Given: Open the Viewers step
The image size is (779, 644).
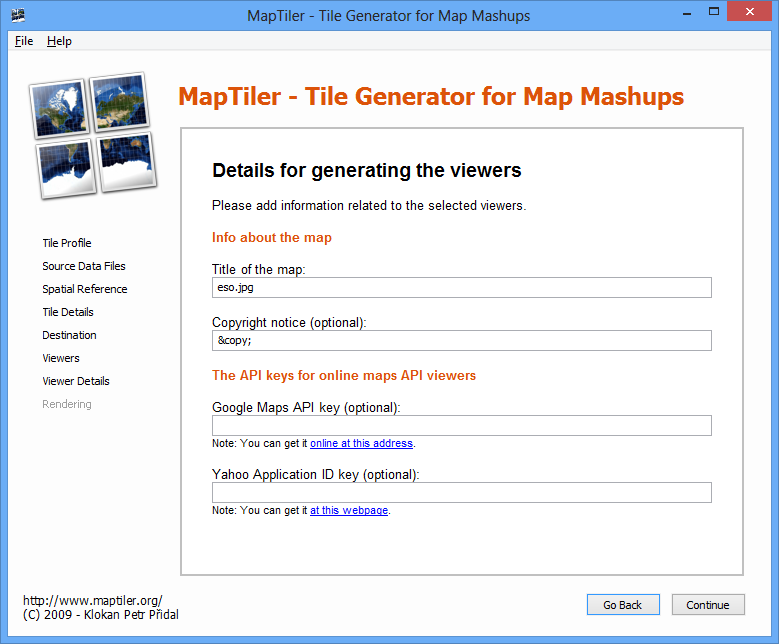Looking at the screenshot, I should [x=61, y=358].
